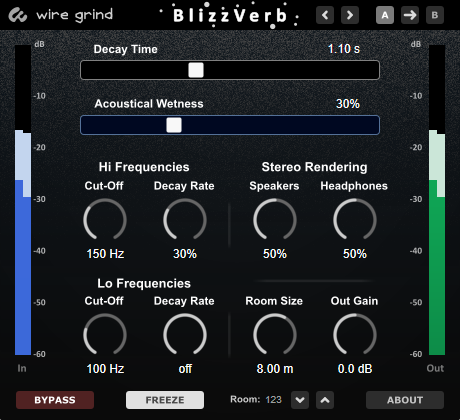Click the 0.0 dB out gain value

[355, 369]
